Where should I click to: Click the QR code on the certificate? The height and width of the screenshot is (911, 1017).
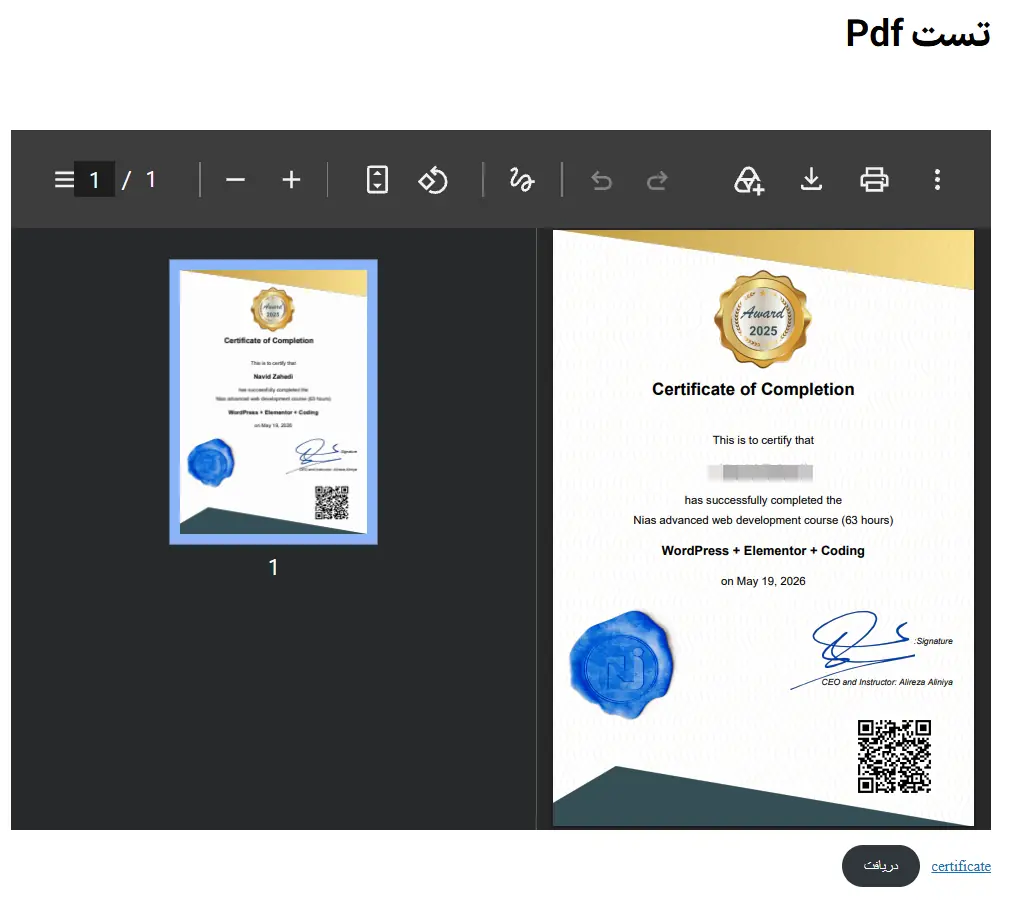[x=894, y=756]
